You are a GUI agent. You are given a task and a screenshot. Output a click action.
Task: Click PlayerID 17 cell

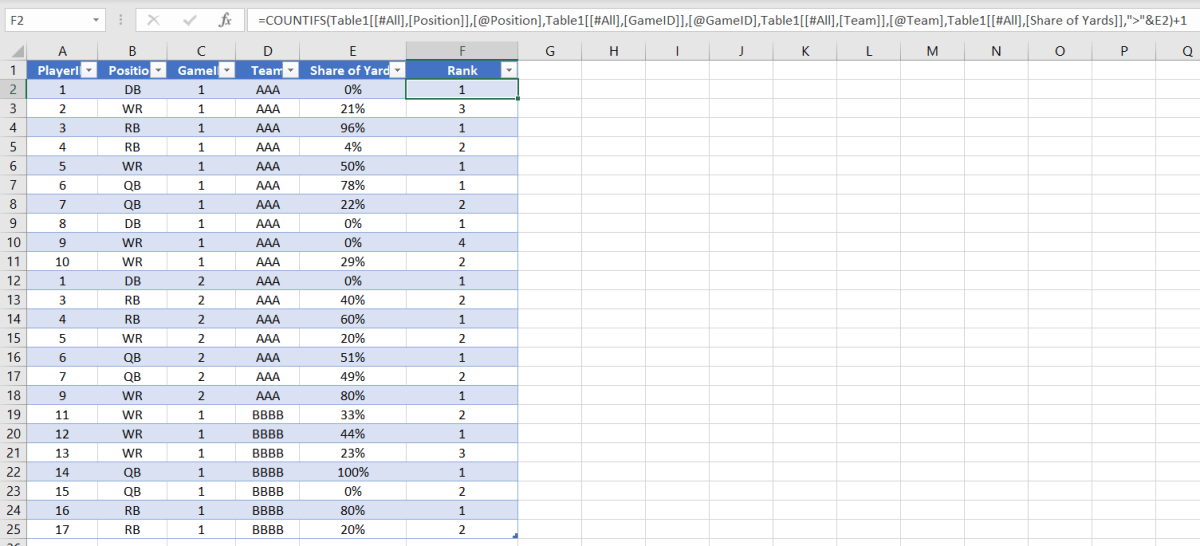tap(62, 529)
